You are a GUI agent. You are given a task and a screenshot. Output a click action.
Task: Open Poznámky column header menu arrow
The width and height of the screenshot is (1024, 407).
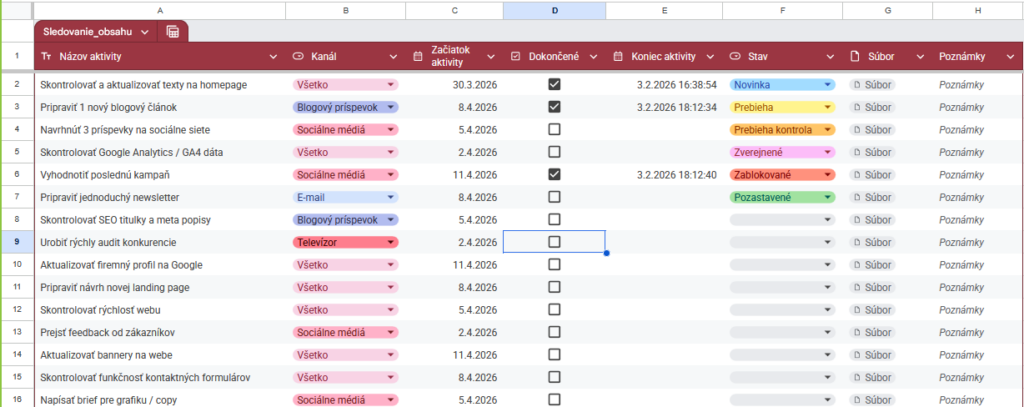pyautogui.click(x=1010, y=57)
